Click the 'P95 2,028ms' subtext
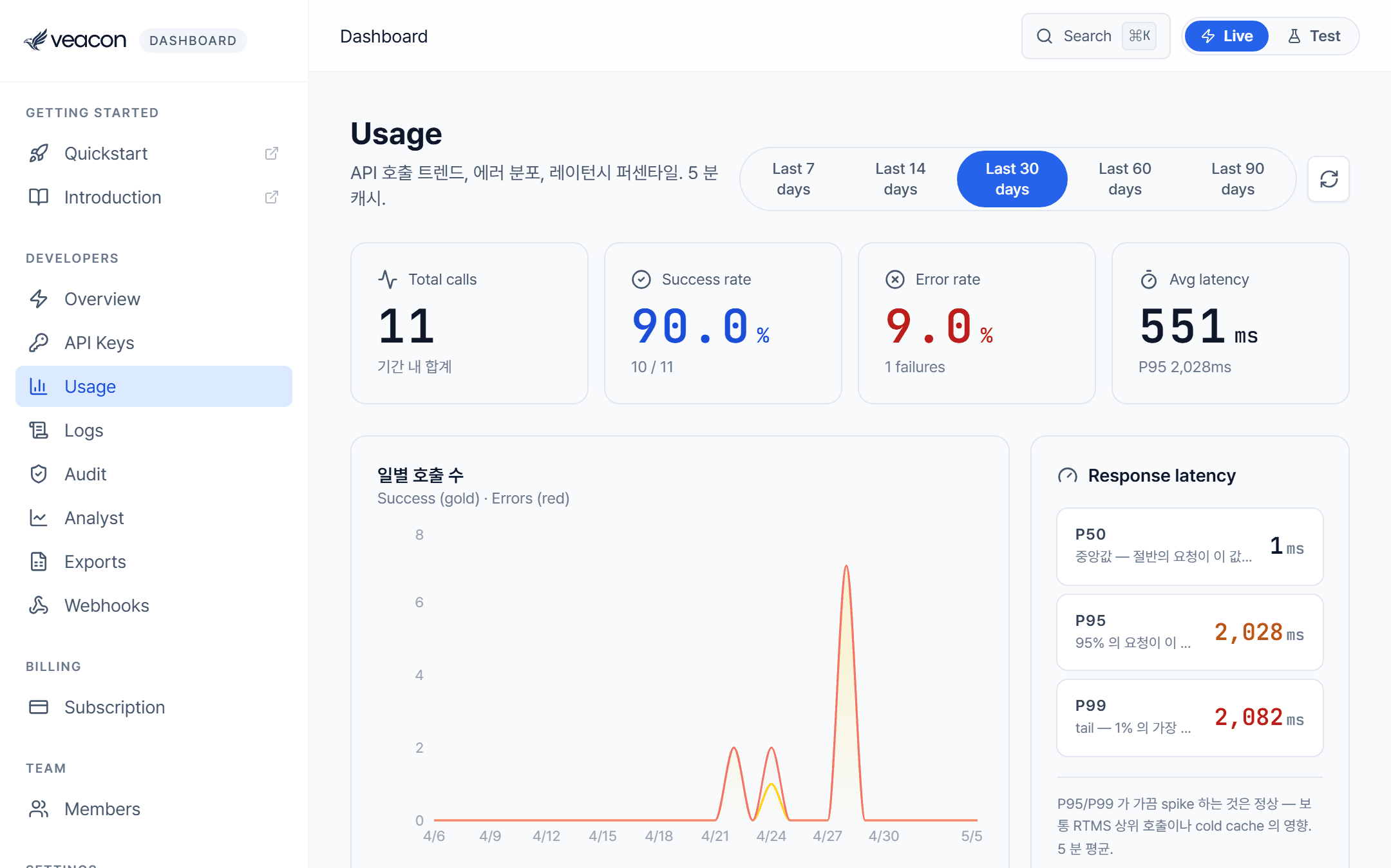This screenshot has width=1391, height=868. [x=1184, y=367]
